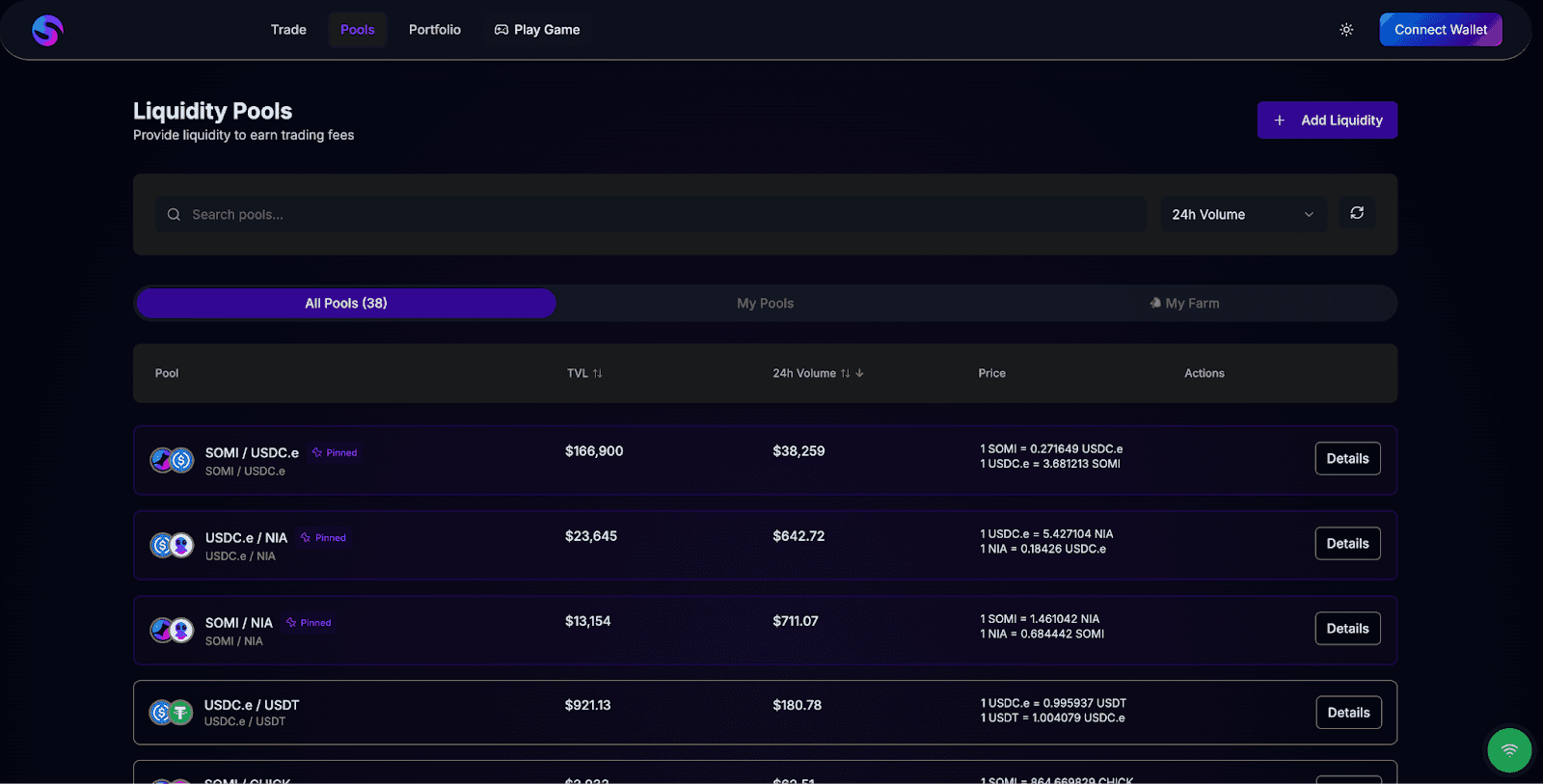Click the Liquidity Pools heading
Screen dimensions: 1543x784
212,111
